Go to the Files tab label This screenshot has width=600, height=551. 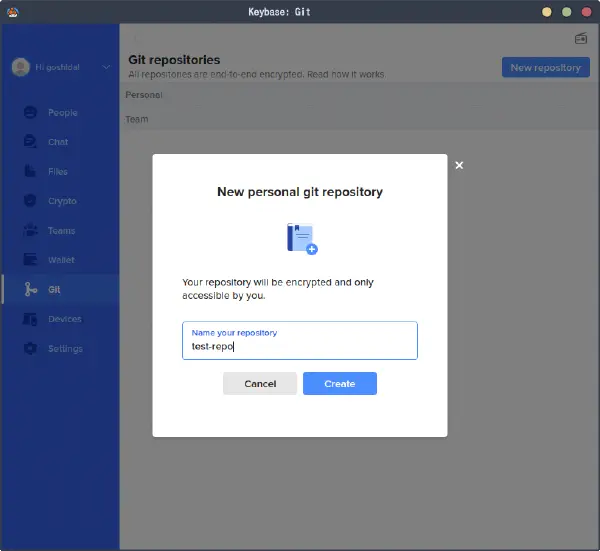point(58,172)
